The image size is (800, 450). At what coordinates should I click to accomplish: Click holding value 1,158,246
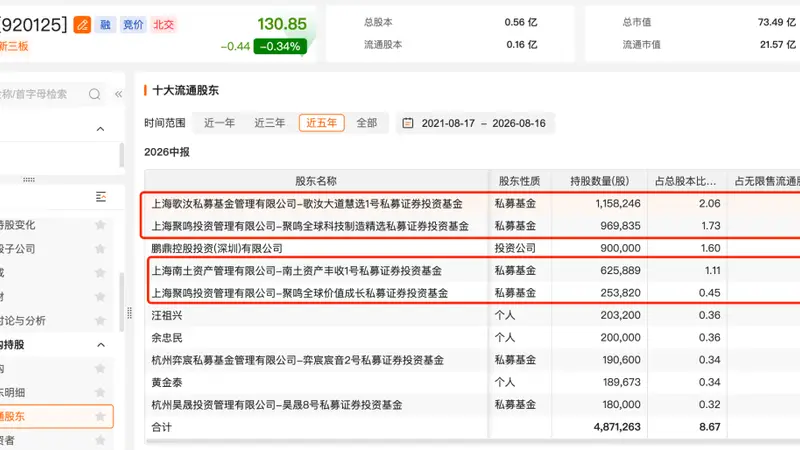[x=617, y=204]
